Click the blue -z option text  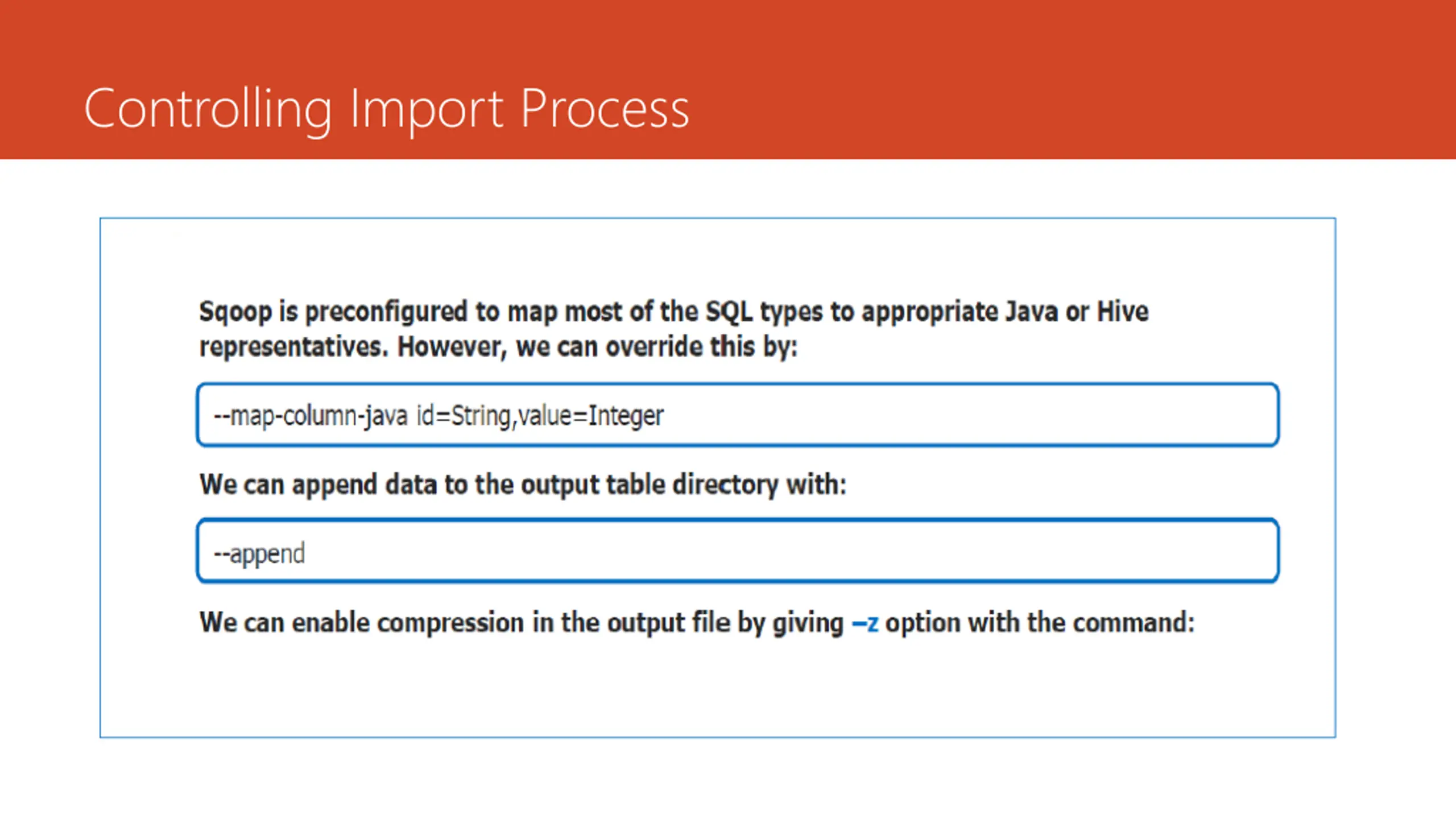pos(865,623)
